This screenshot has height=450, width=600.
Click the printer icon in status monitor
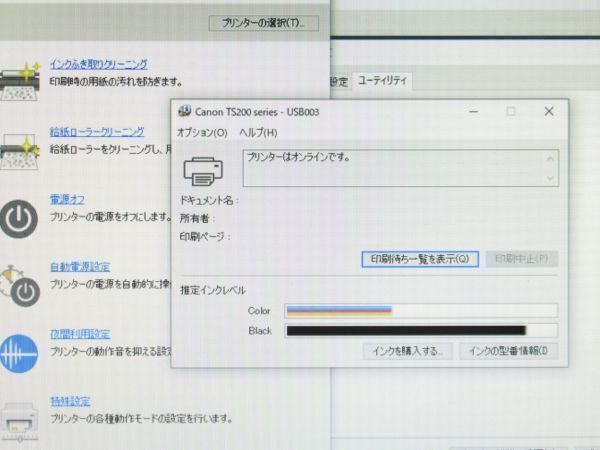[x=203, y=171]
